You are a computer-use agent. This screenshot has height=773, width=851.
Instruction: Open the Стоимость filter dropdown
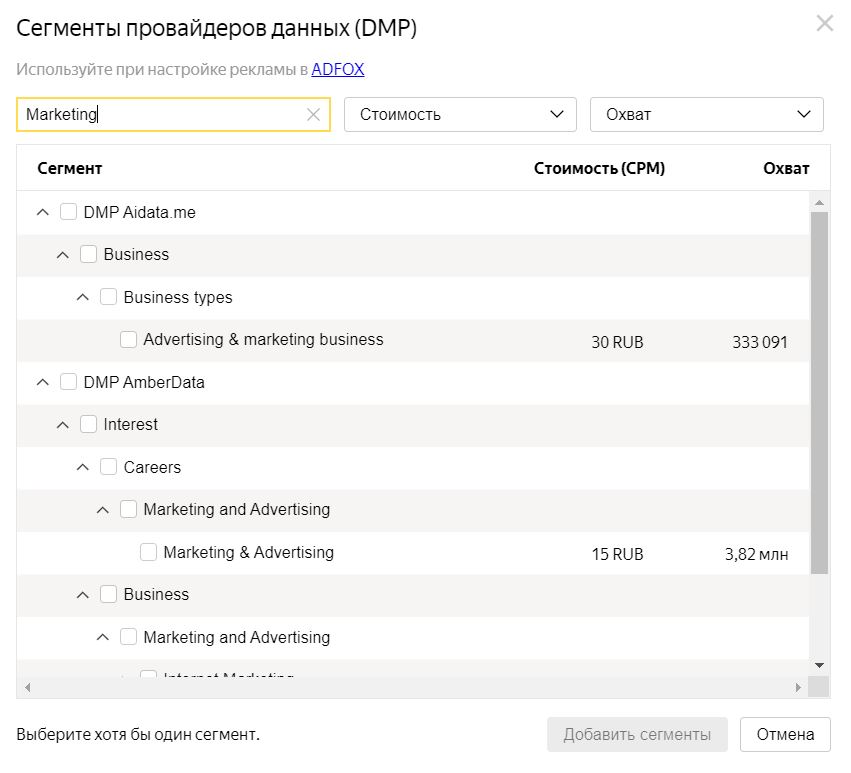point(460,115)
